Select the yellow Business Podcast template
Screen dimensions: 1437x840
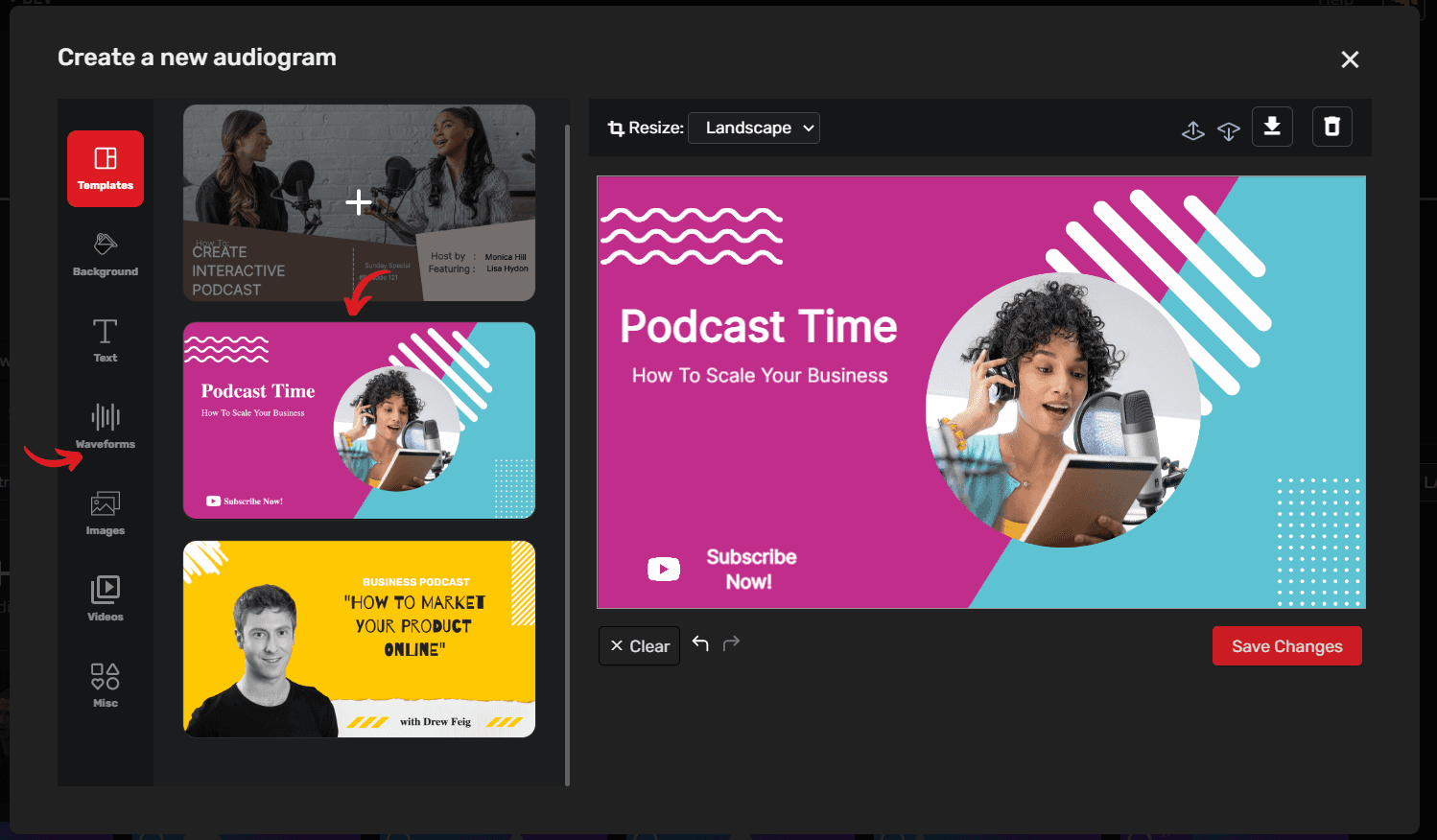tap(359, 639)
